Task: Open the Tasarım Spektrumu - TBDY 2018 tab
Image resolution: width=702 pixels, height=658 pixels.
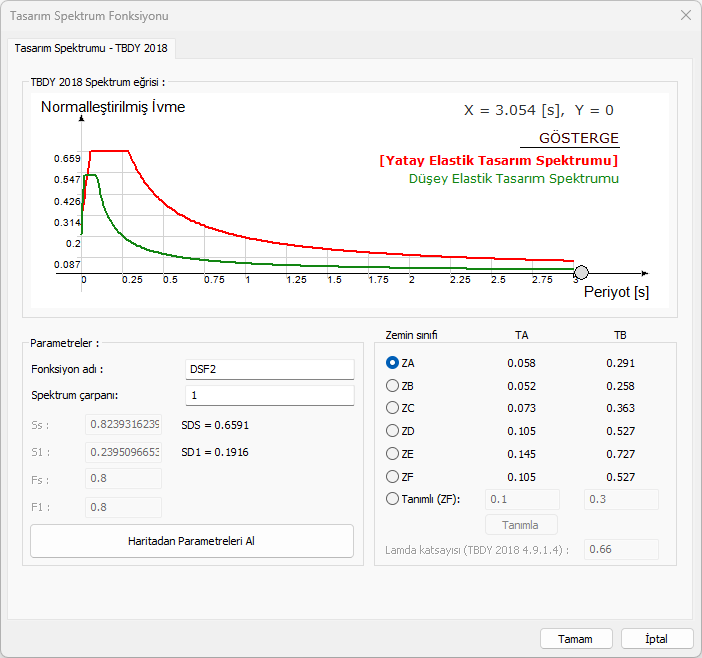Action: (x=92, y=48)
